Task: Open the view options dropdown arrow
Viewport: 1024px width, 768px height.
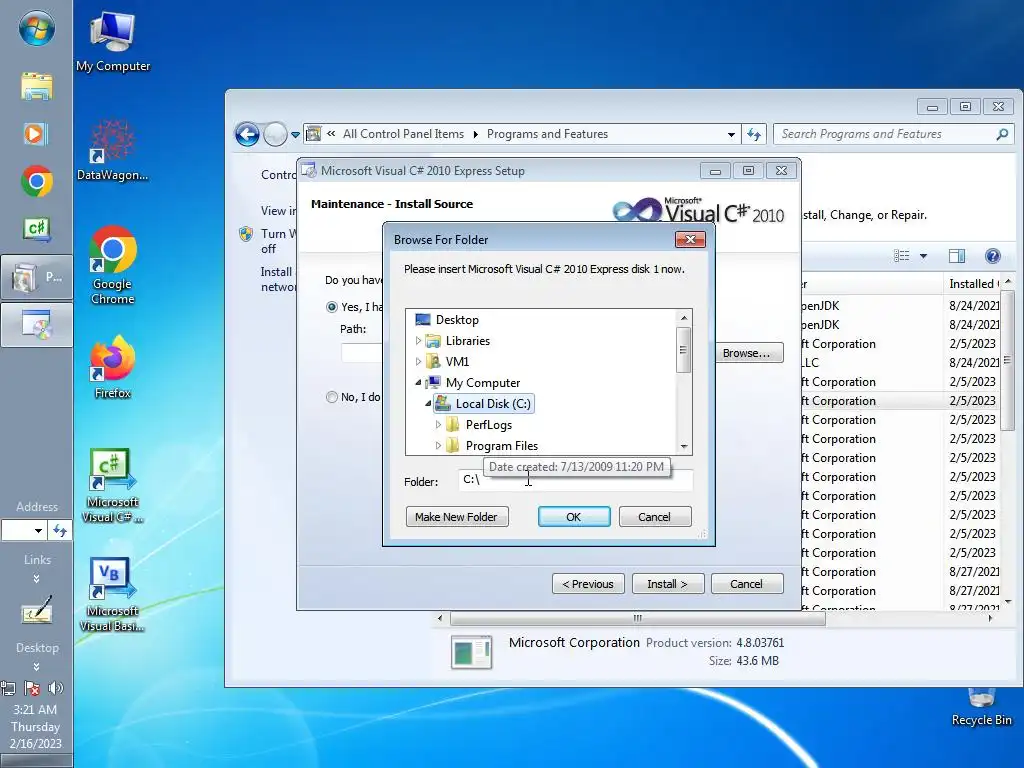Action: click(923, 256)
